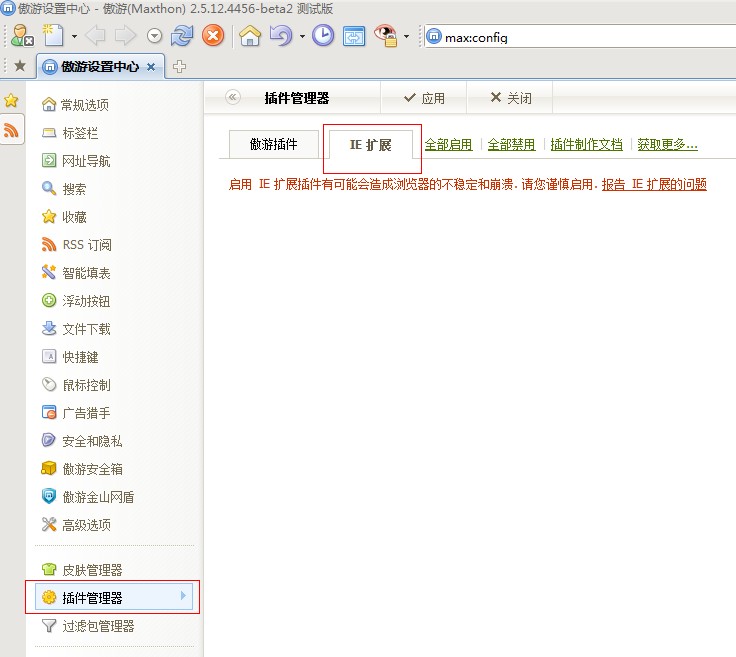Screen dimensions: 736x657
Task: Click the favorites bar star icon
Action: click(20, 66)
